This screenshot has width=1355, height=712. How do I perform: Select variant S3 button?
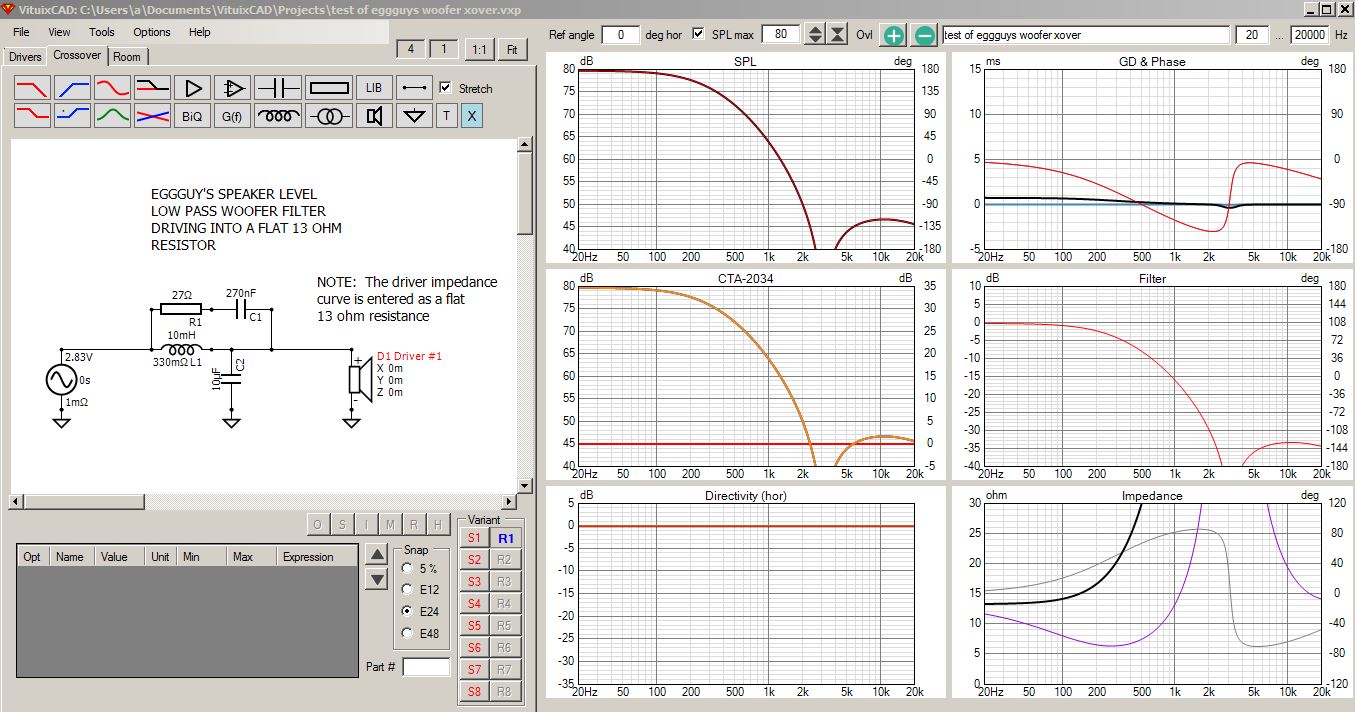coord(474,582)
